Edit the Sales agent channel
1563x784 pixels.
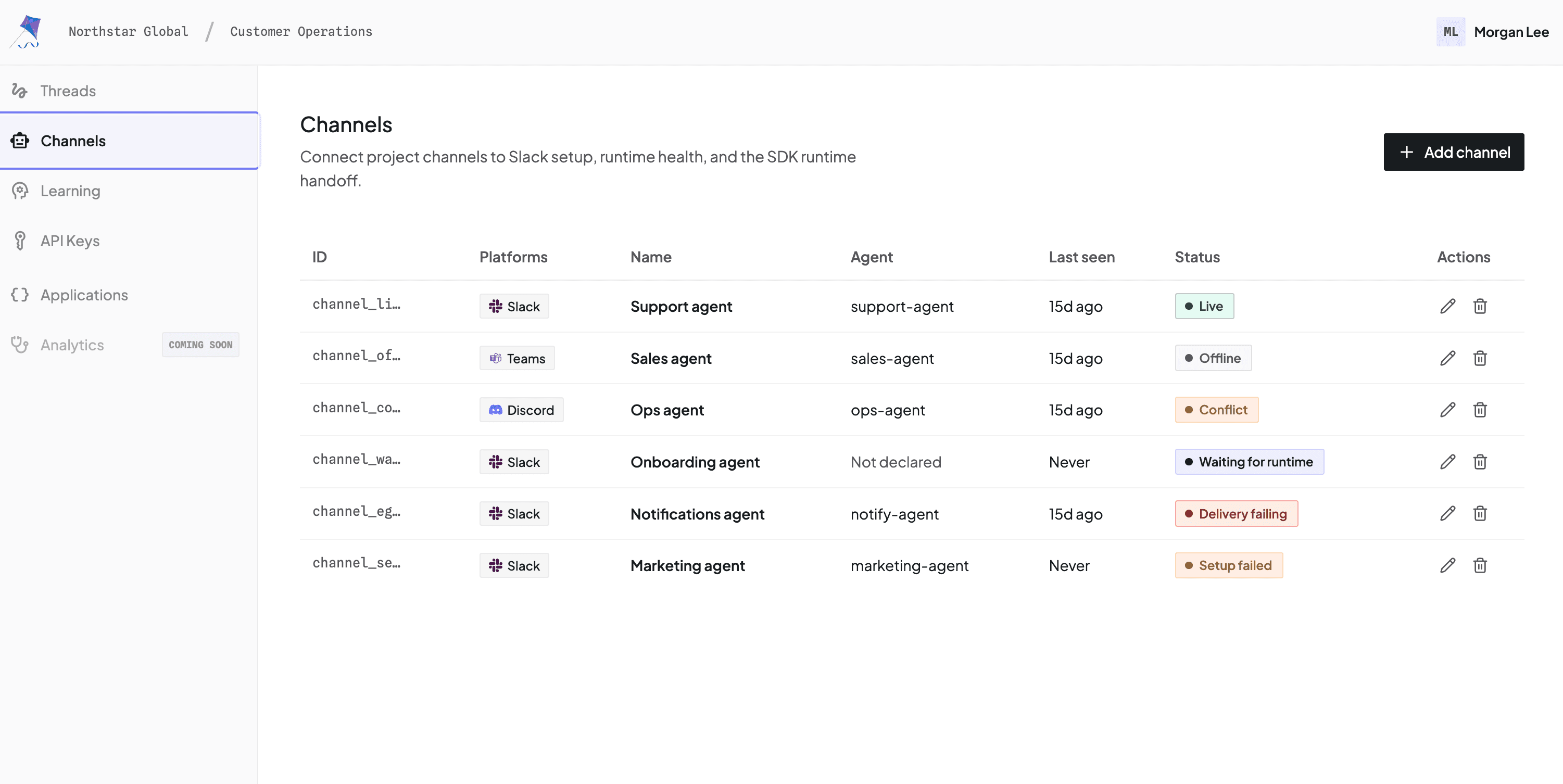click(x=1448, y=358)
